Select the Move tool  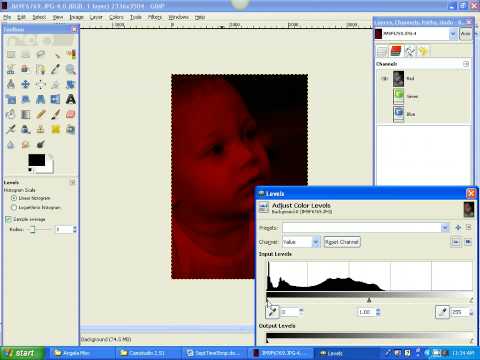[26, 84]
